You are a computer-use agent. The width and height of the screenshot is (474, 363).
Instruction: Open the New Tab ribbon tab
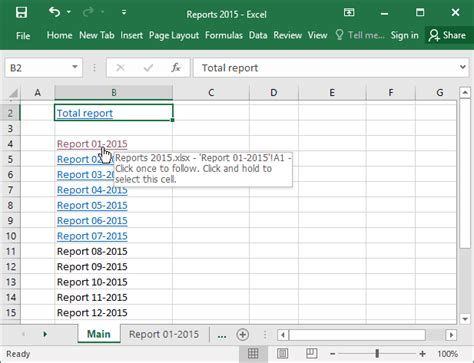pos(97,35)
